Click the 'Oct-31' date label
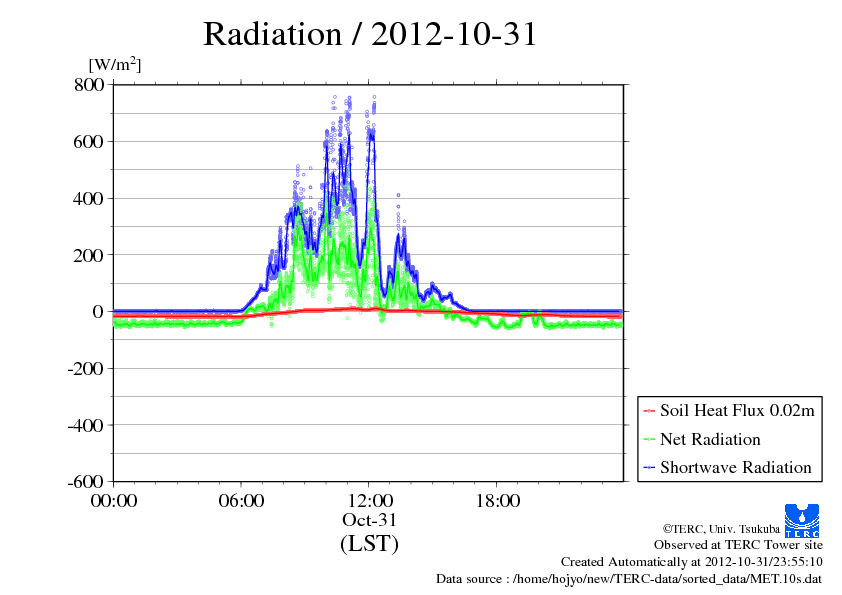Image resolution: width=842 pixels, height=595 pixels. (369, 520)
